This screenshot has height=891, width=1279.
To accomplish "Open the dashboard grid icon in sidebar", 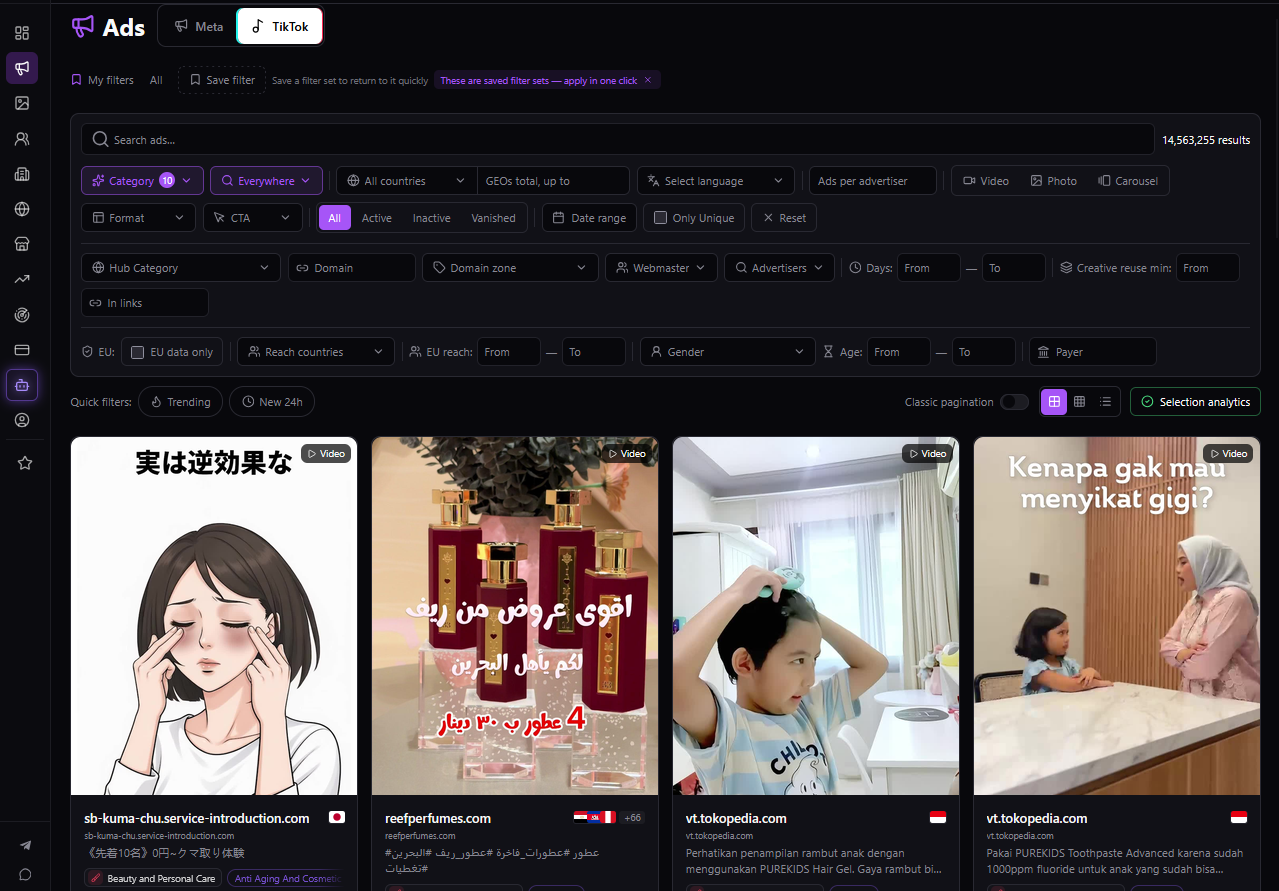I will click(22, 33).
